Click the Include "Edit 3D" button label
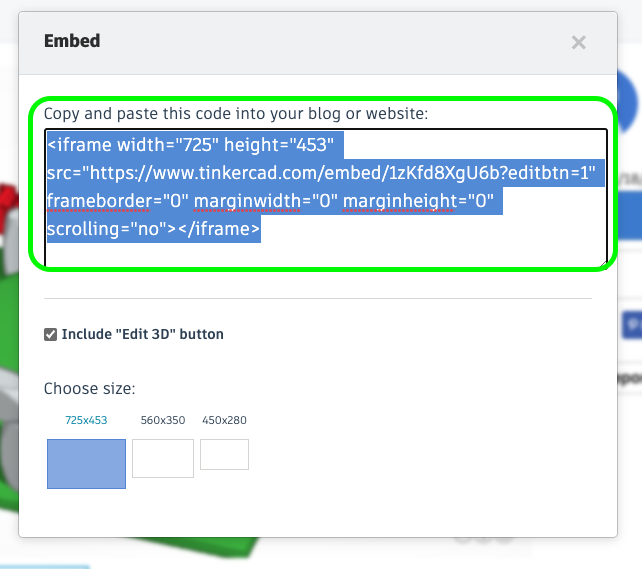 coord(142,334)
